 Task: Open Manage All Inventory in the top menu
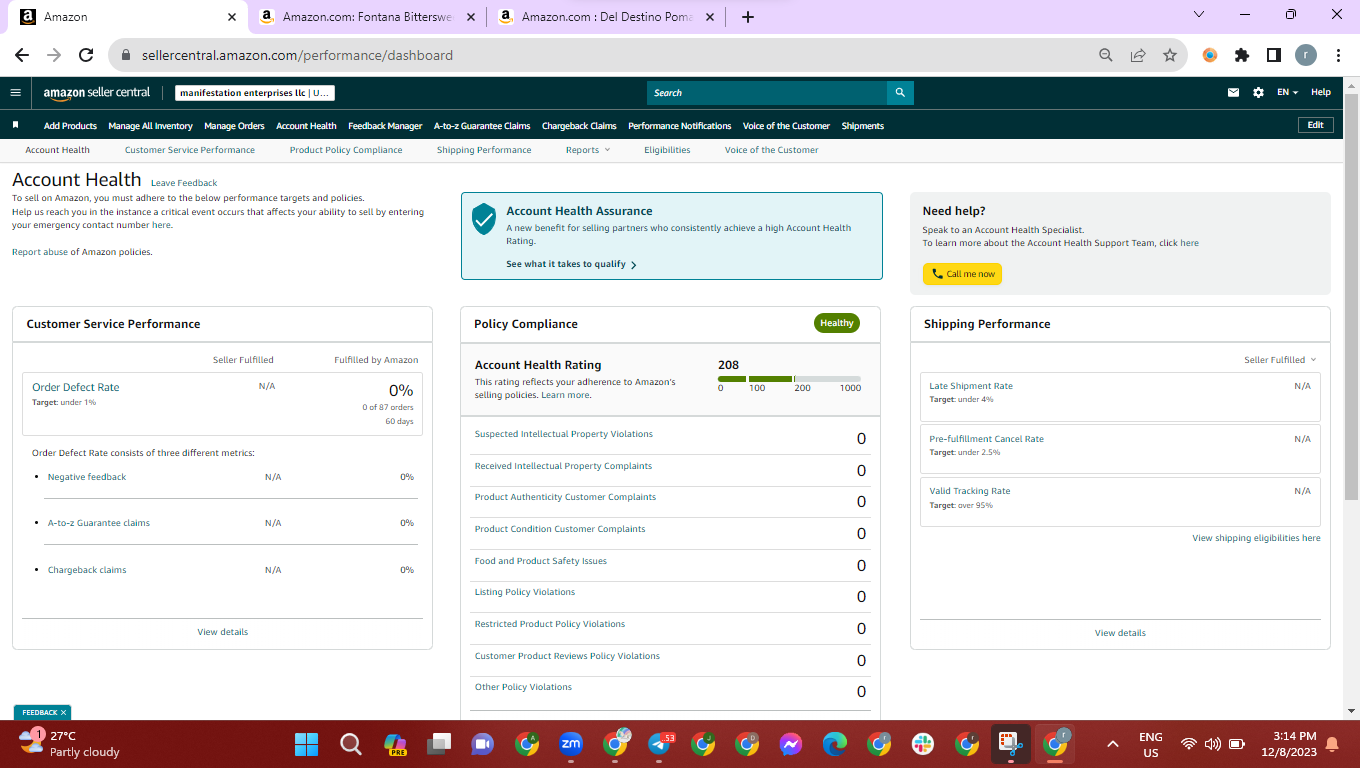pyautogui.click(x=150, y=126)
